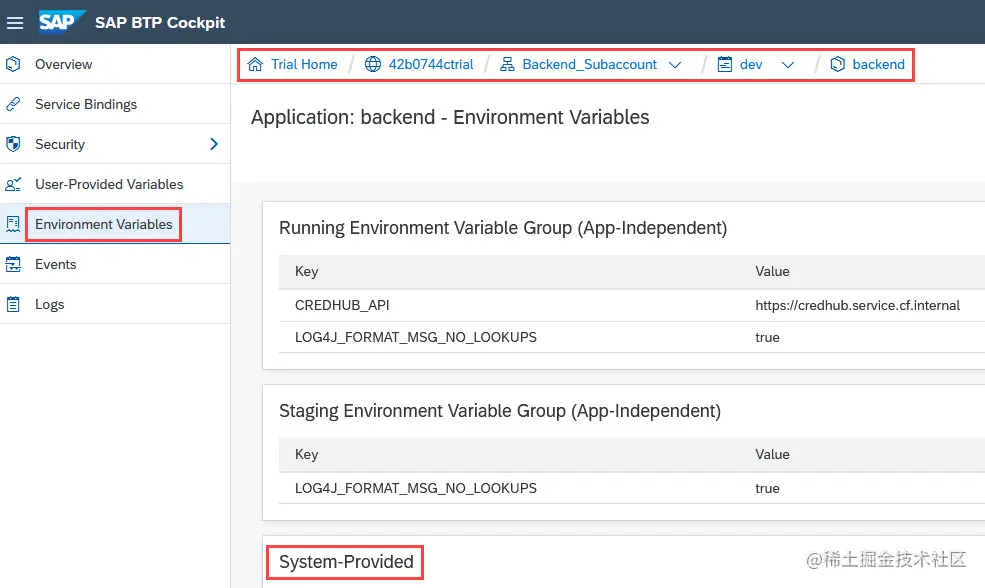Click the Events calendar icon
Image resolution: width=985 pixels, height=588 pixels.
point(13,264)
